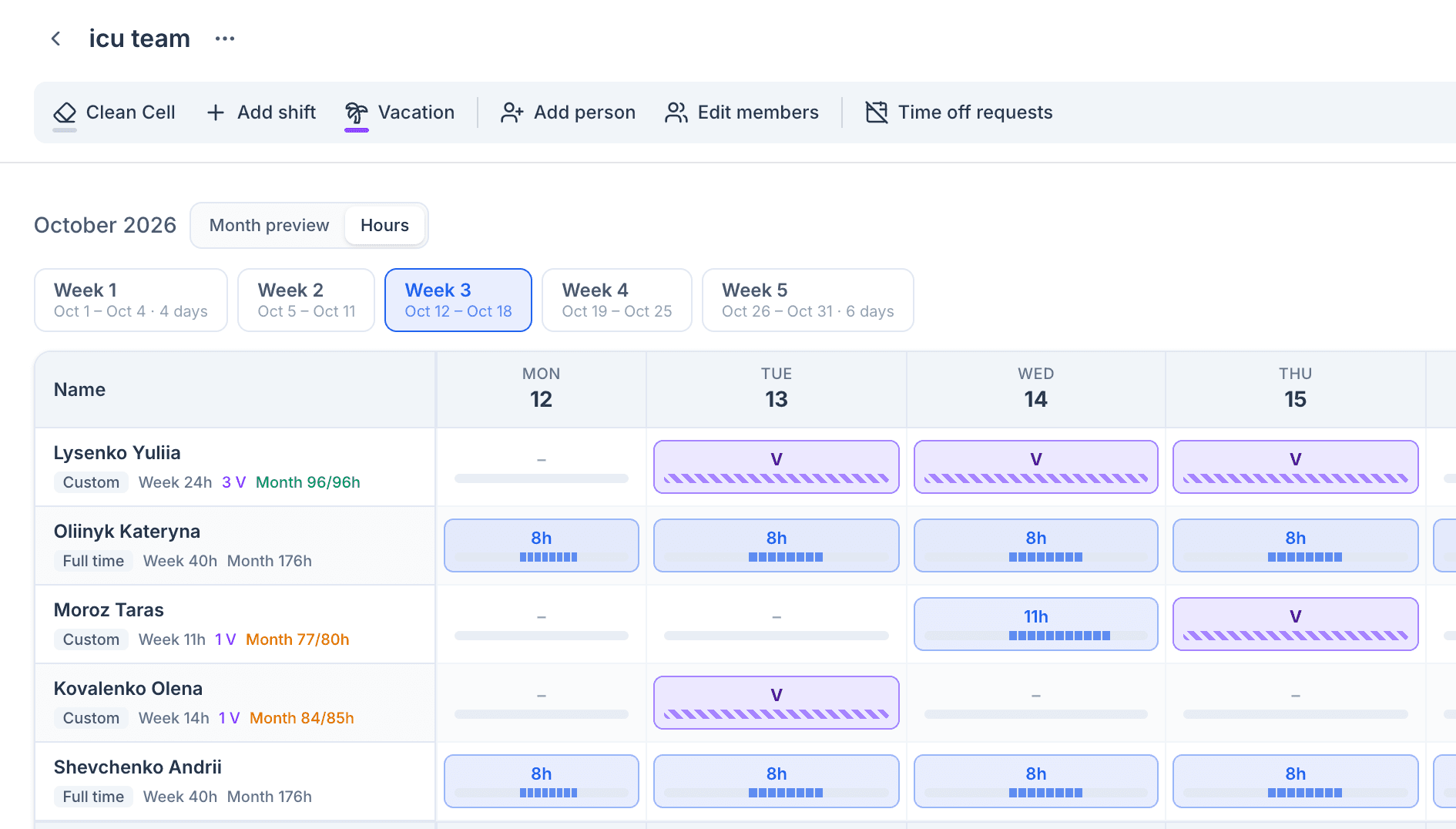Select Moroz Taras's 11h shift on Wednesday
This screenshot has height=829, width=1456.
pos(1036,624)
